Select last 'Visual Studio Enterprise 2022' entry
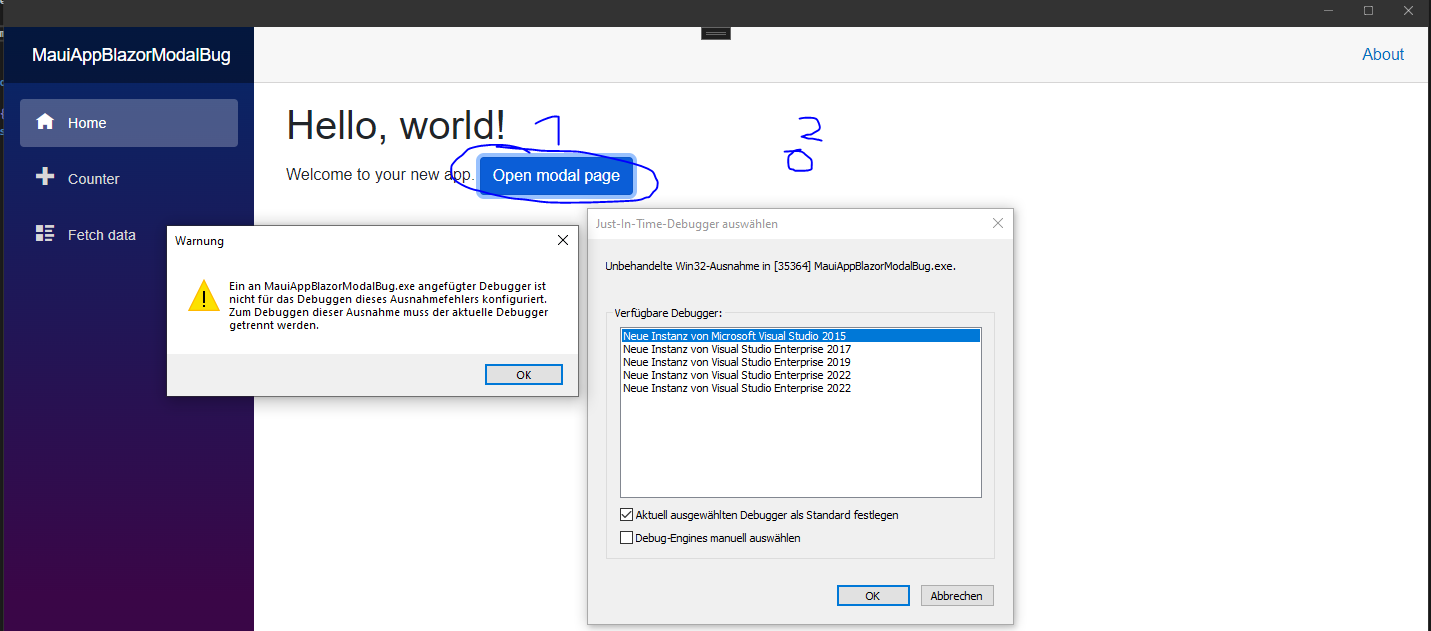 point(800,388)
